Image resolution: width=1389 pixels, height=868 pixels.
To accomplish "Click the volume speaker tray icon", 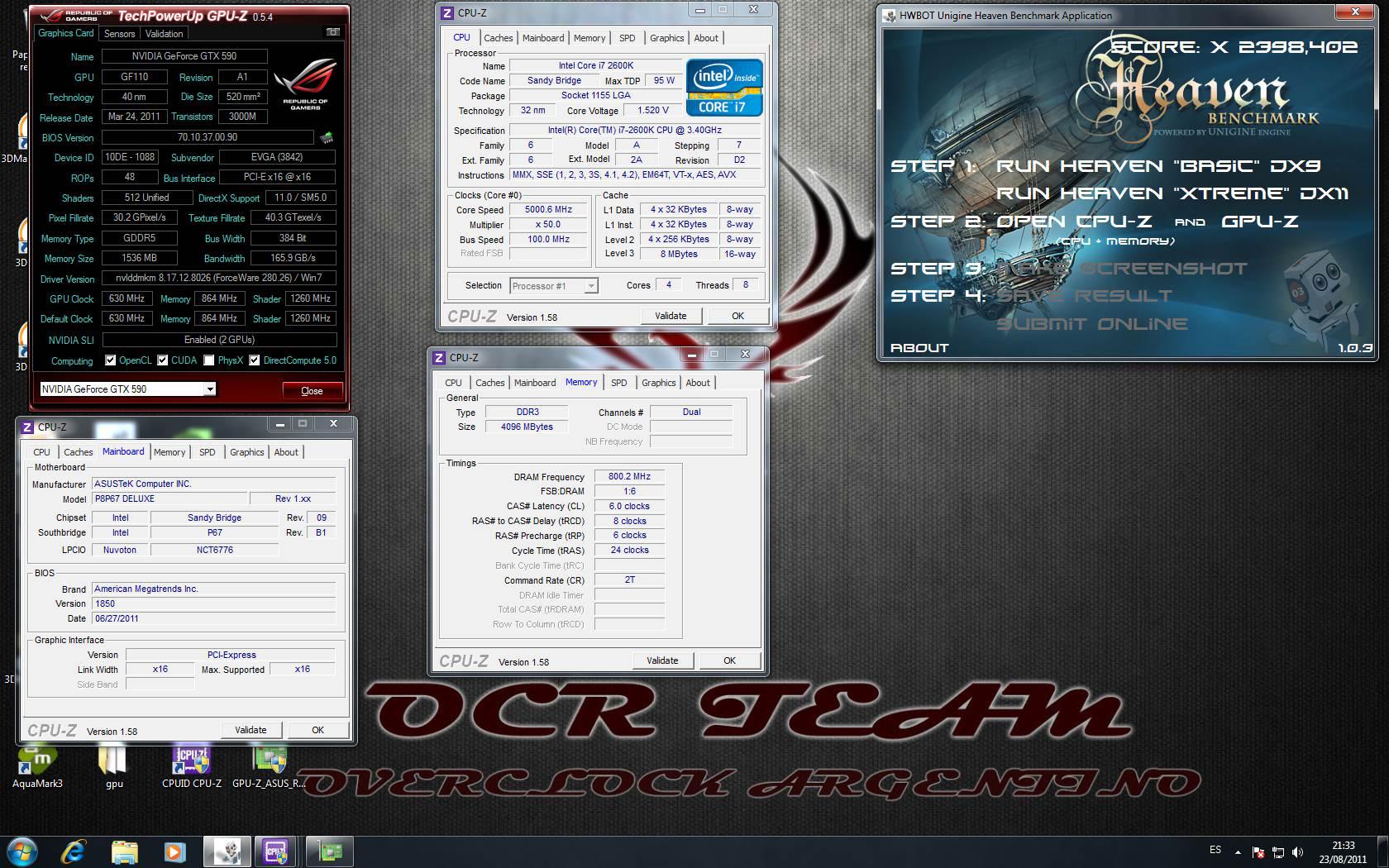I will [x=1297, y=852].
